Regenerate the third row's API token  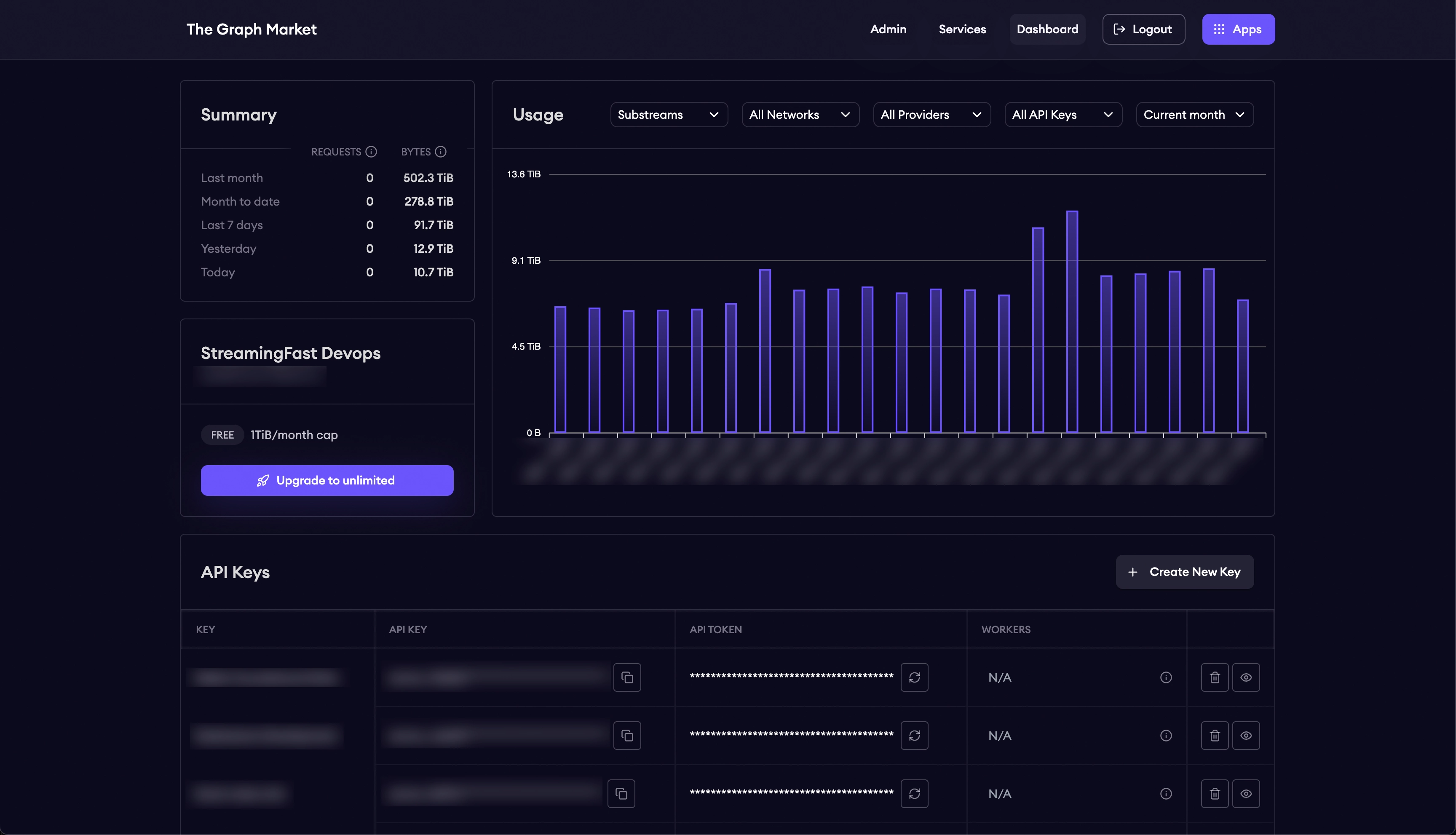tap(914, 794)
